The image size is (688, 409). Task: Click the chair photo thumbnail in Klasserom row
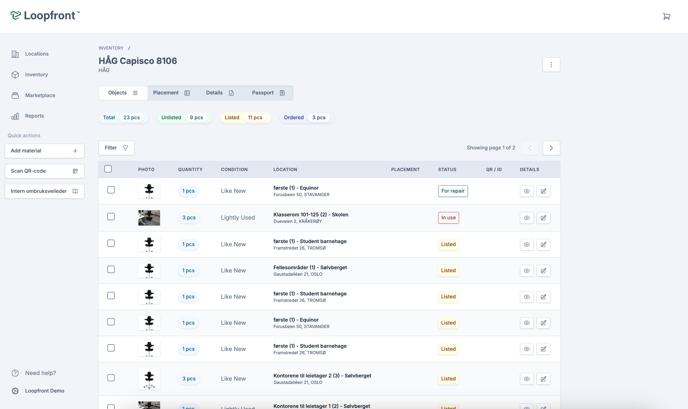(149, 218)
